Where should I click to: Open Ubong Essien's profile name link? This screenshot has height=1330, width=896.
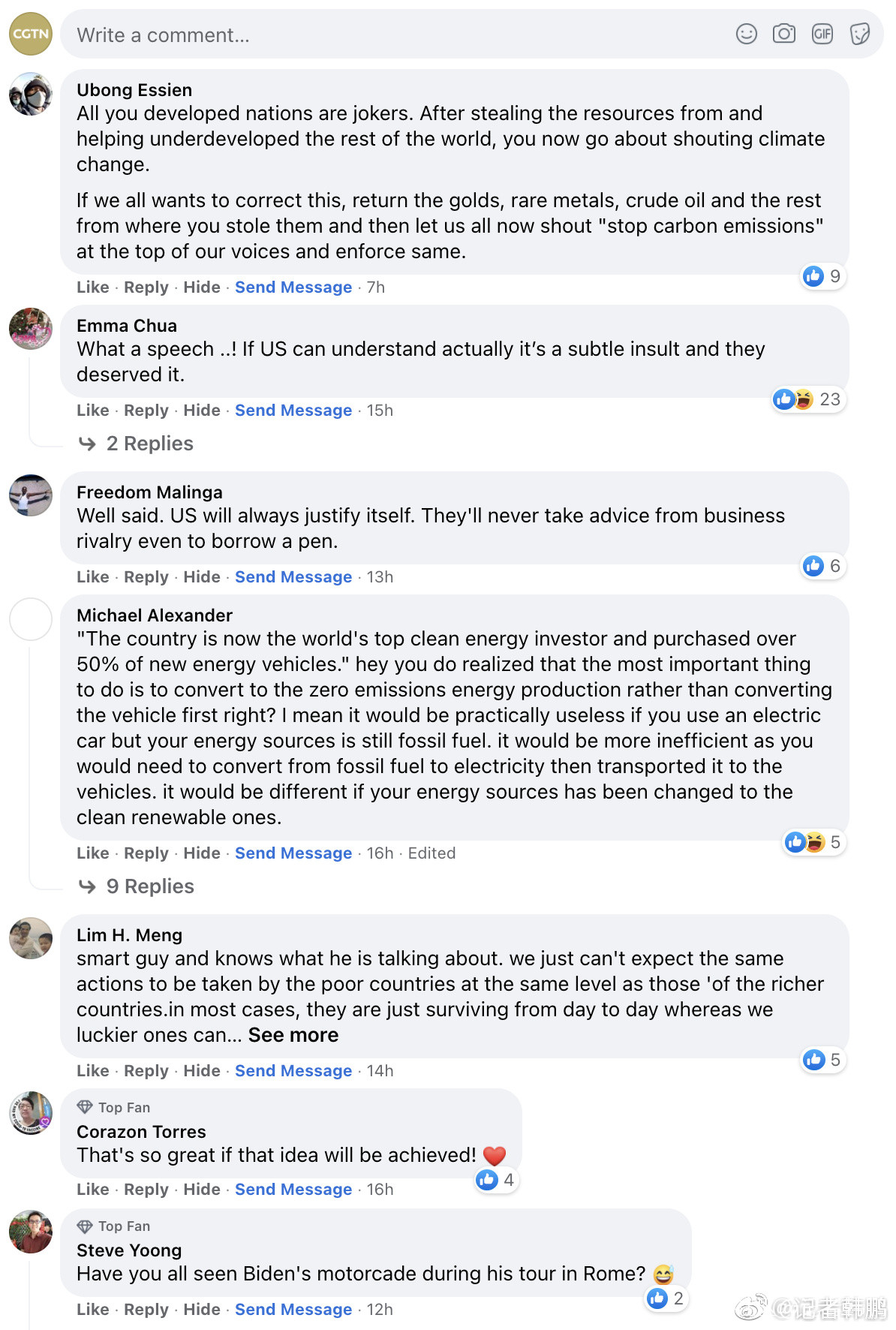point(134,90)
